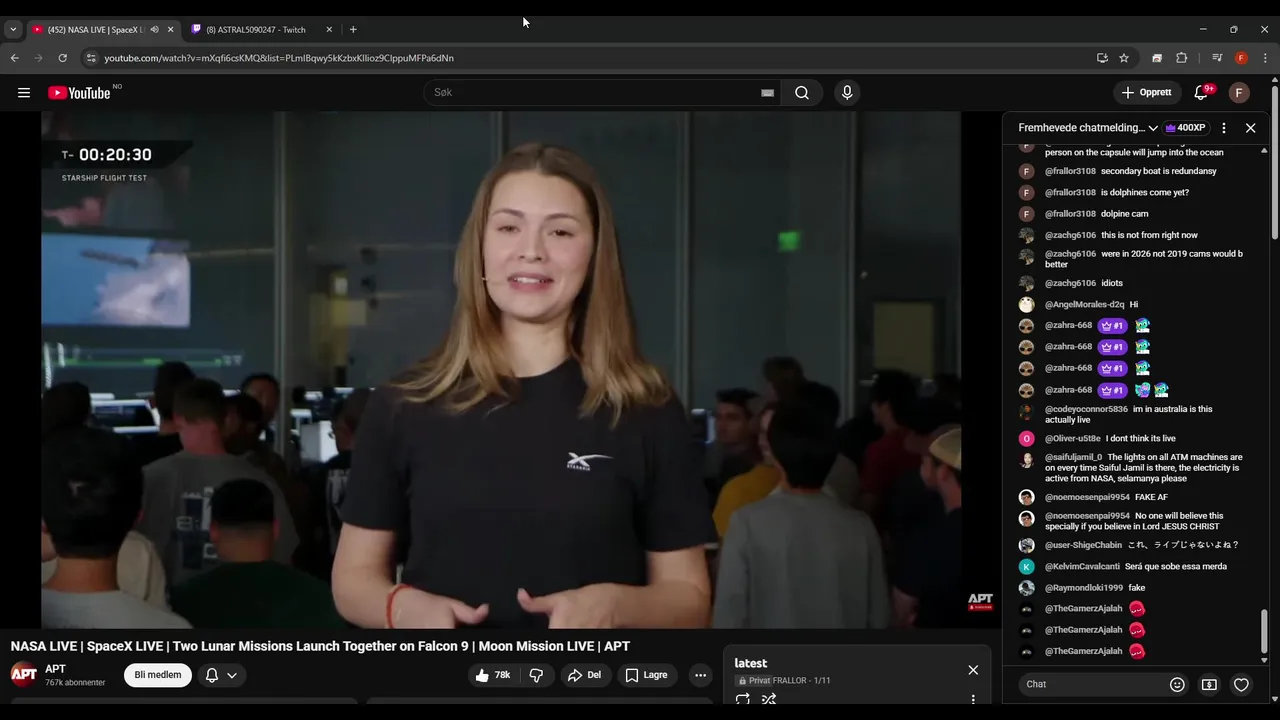This screenshot has height=720, width=1280.
Task: Open the notifications bell showing 9+
Action: click(x=1201, y=93)
